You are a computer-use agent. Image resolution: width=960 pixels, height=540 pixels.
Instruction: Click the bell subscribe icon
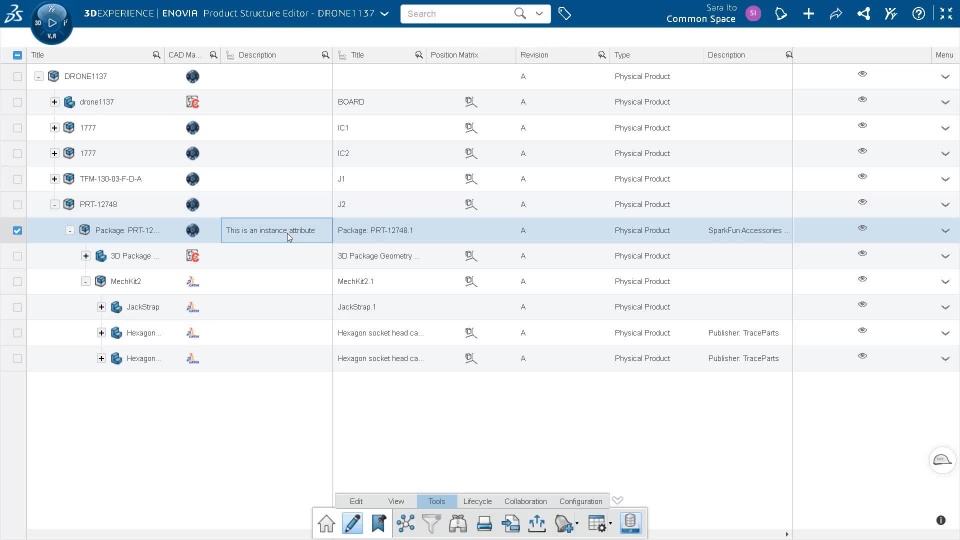point(564,523)
